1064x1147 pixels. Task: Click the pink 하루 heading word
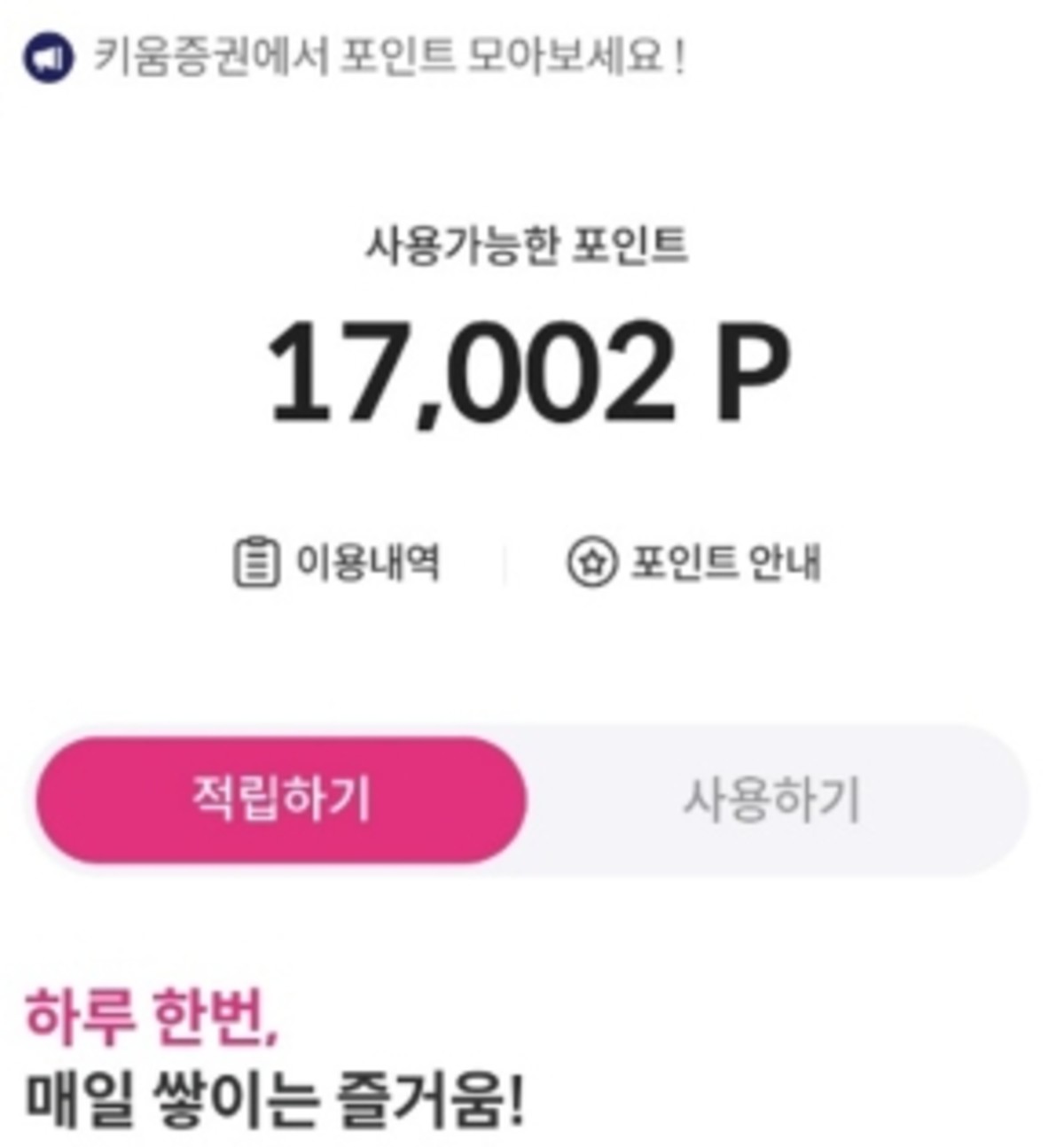pos(80,1017)
